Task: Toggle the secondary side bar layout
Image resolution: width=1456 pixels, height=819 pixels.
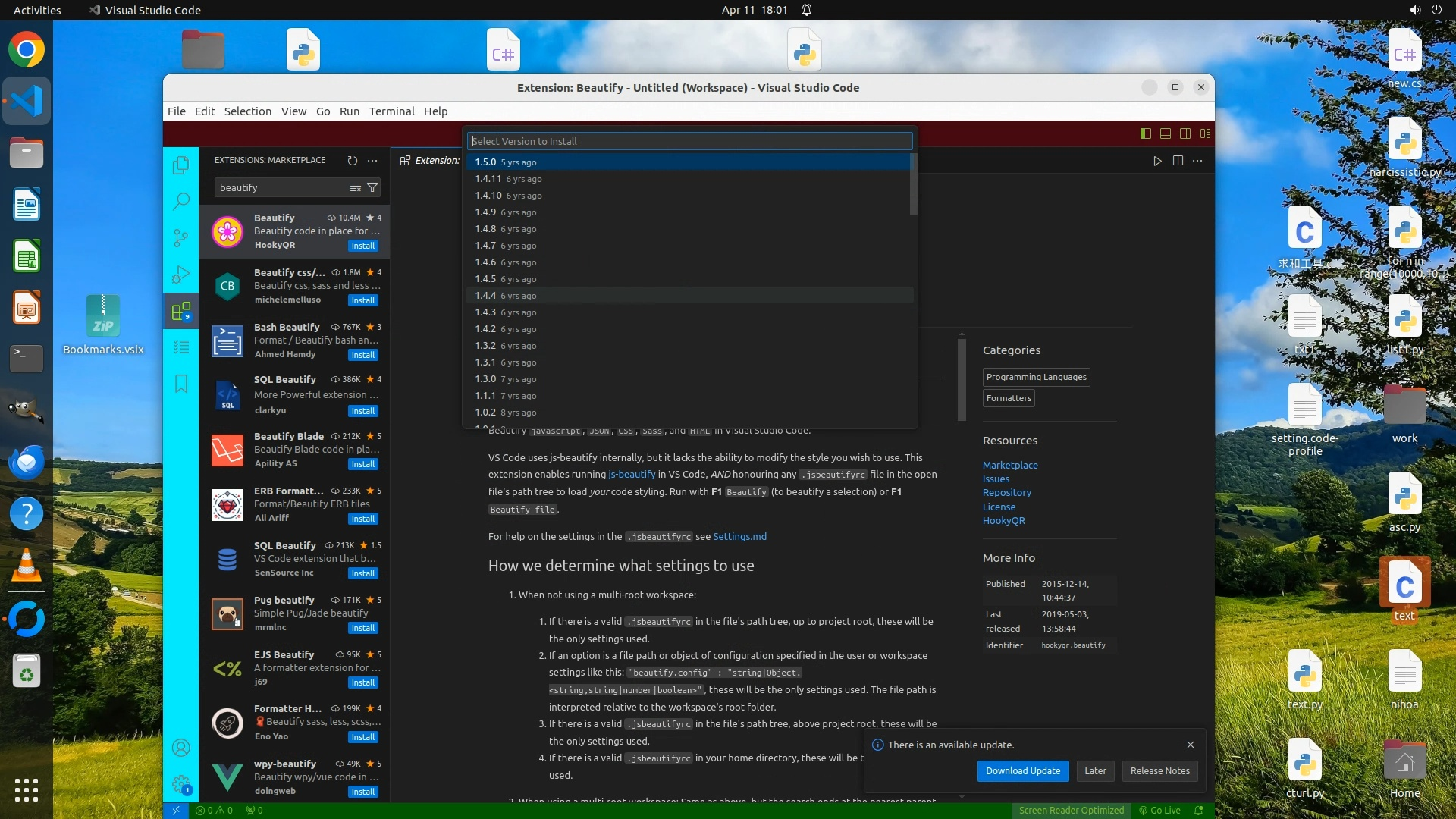Action: tap(1185, 133)
